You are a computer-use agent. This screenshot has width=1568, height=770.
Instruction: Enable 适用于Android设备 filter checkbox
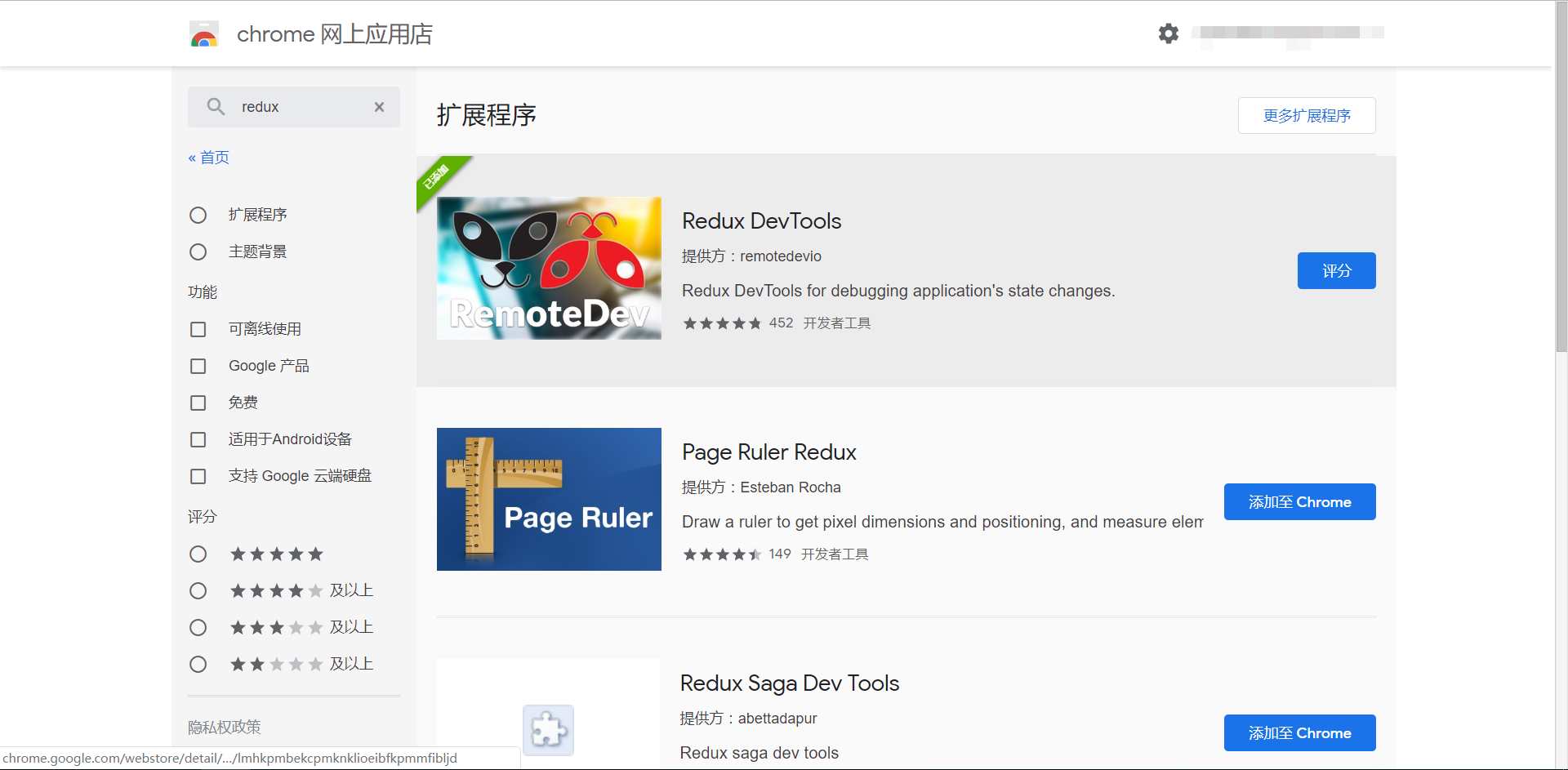point(198,439)
